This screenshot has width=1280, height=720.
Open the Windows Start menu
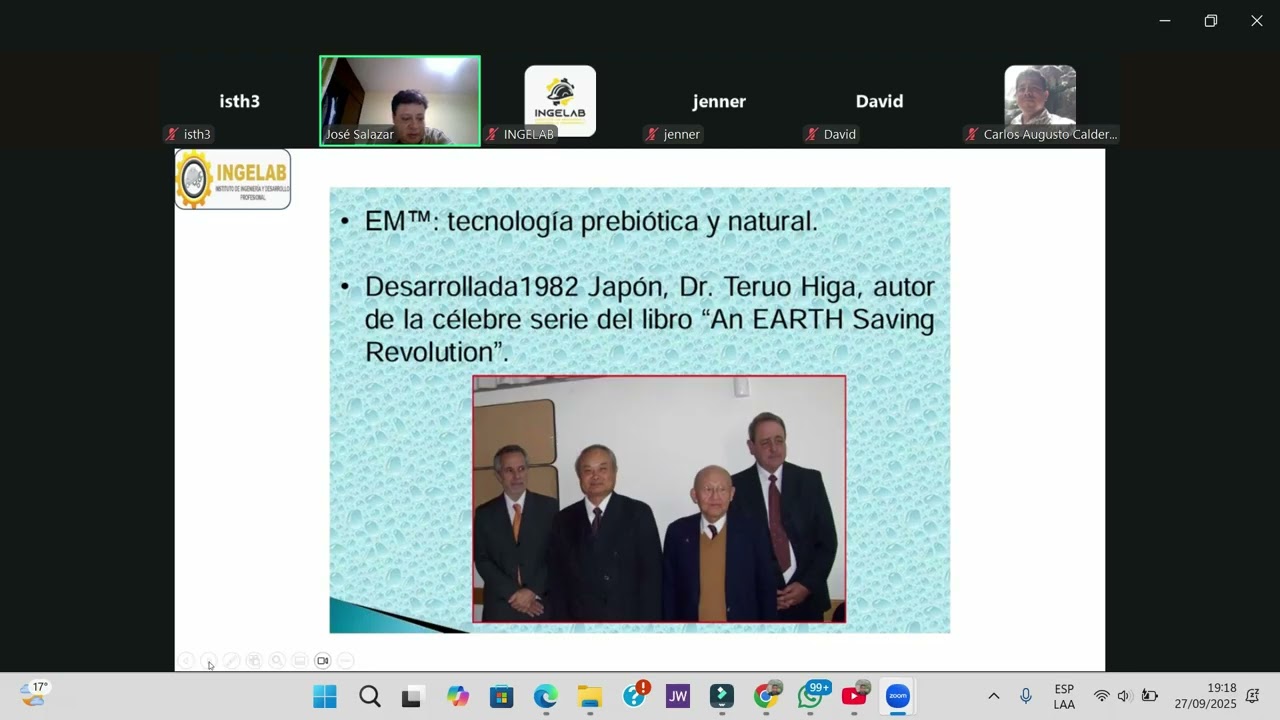click(x=325, y=696)
